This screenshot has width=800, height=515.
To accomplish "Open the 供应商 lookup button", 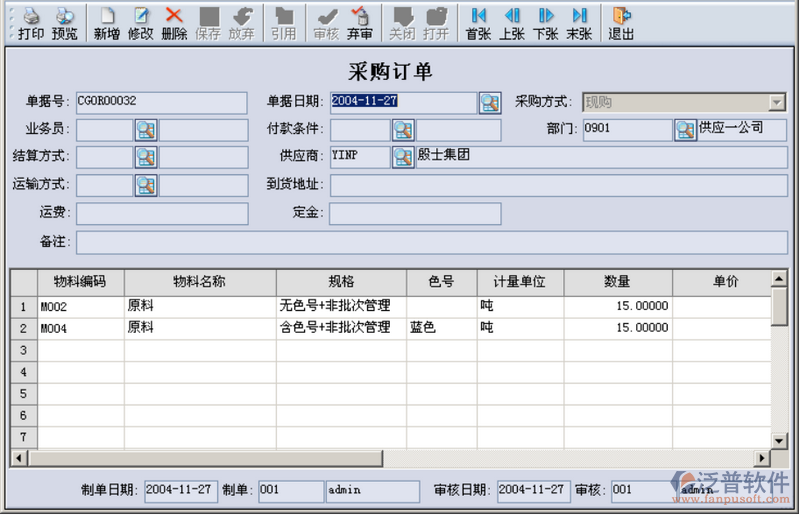I will coord(402,157).
